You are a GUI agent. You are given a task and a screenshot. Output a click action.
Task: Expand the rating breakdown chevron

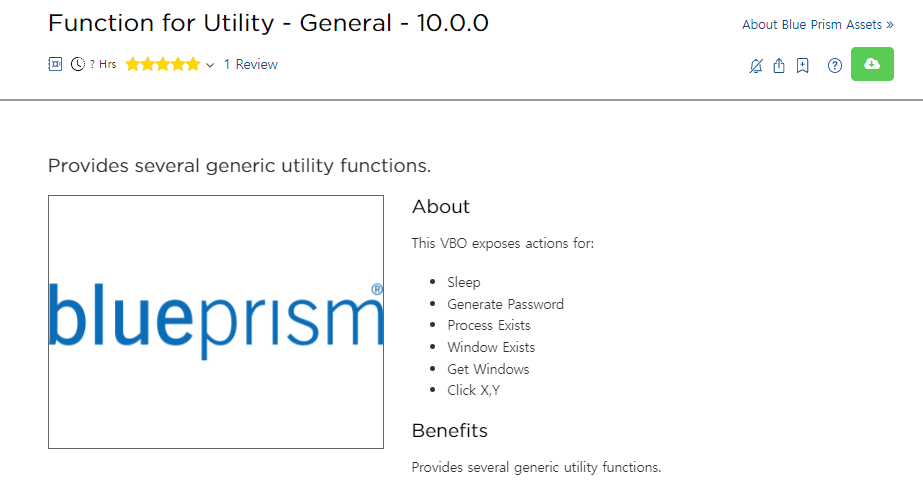pos(210,65)
